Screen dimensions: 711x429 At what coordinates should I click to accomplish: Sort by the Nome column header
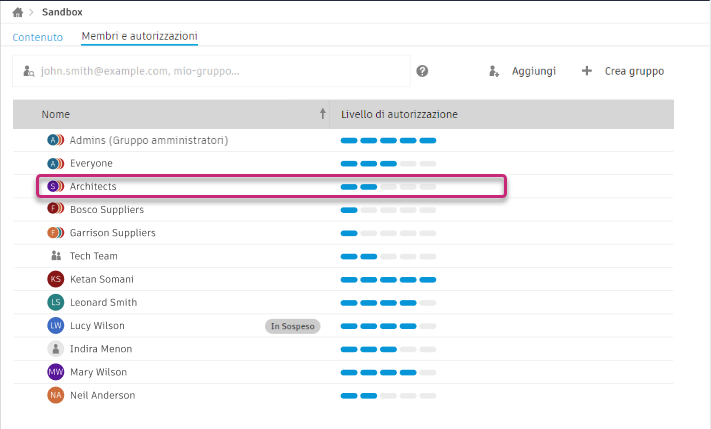pos(56,114)
